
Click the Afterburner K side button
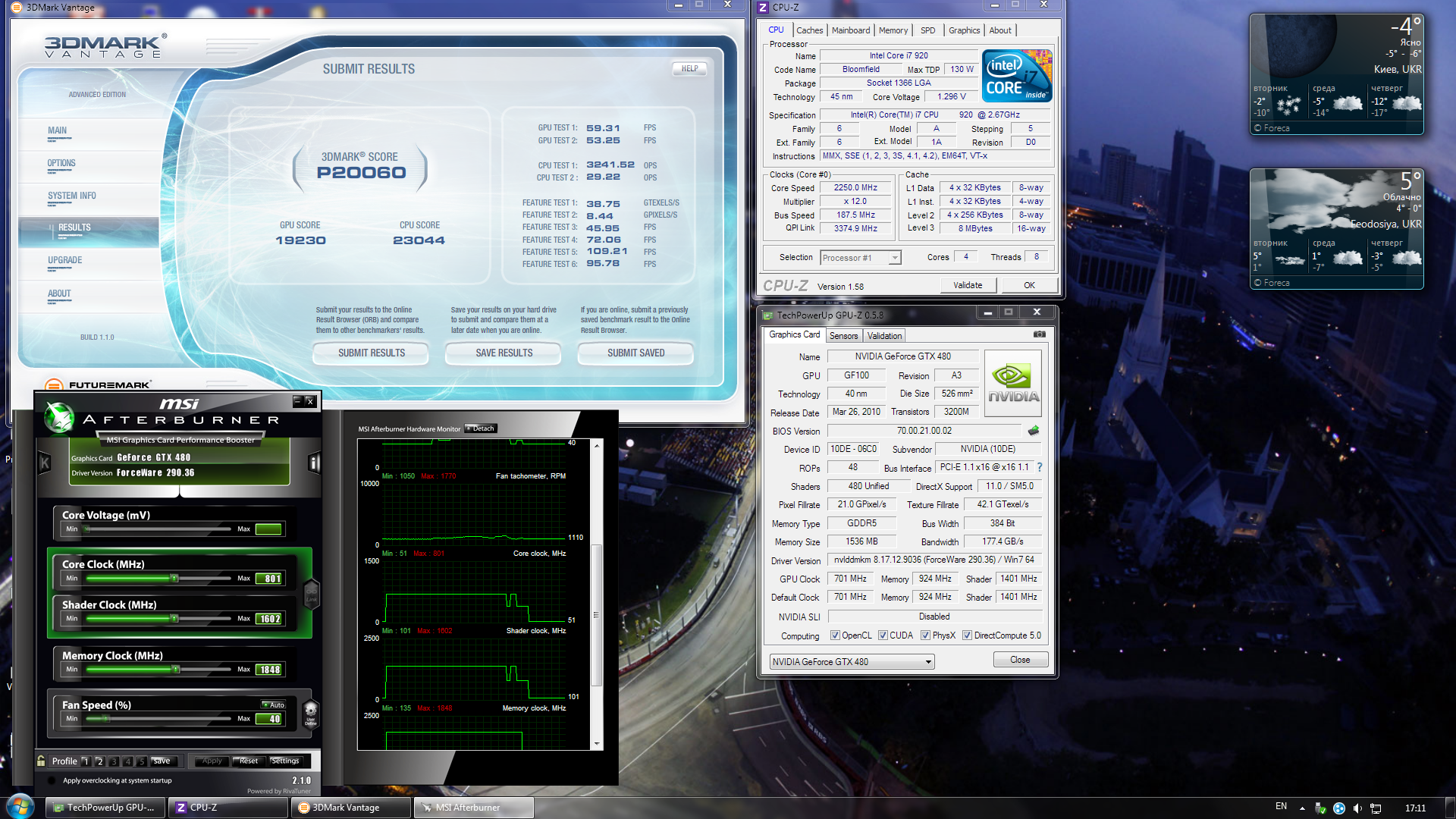pos(45,463)
